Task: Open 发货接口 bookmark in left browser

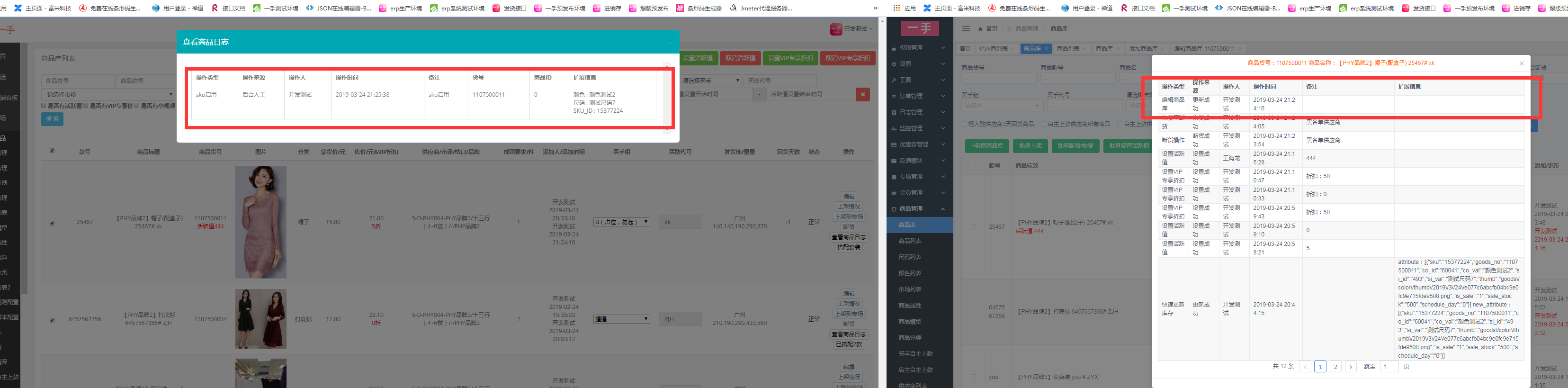Action: click(510, 9)
